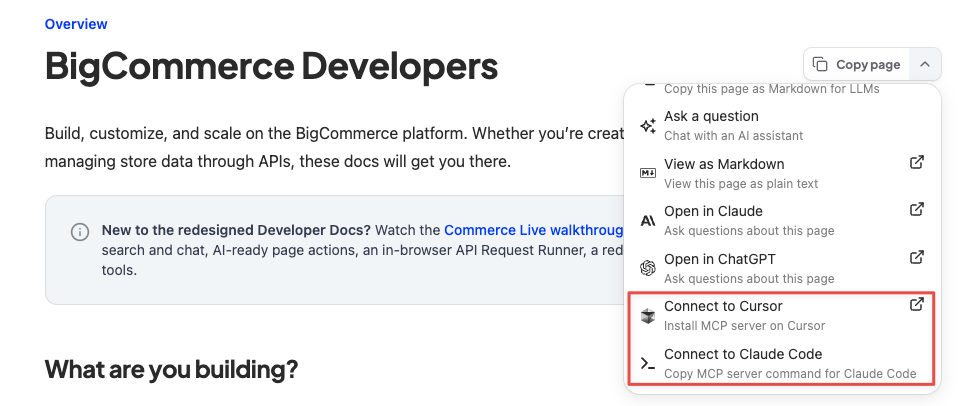Choose Connect to Cursor option
The width and height of the screenshot is (979, 406).
(782, 315)
